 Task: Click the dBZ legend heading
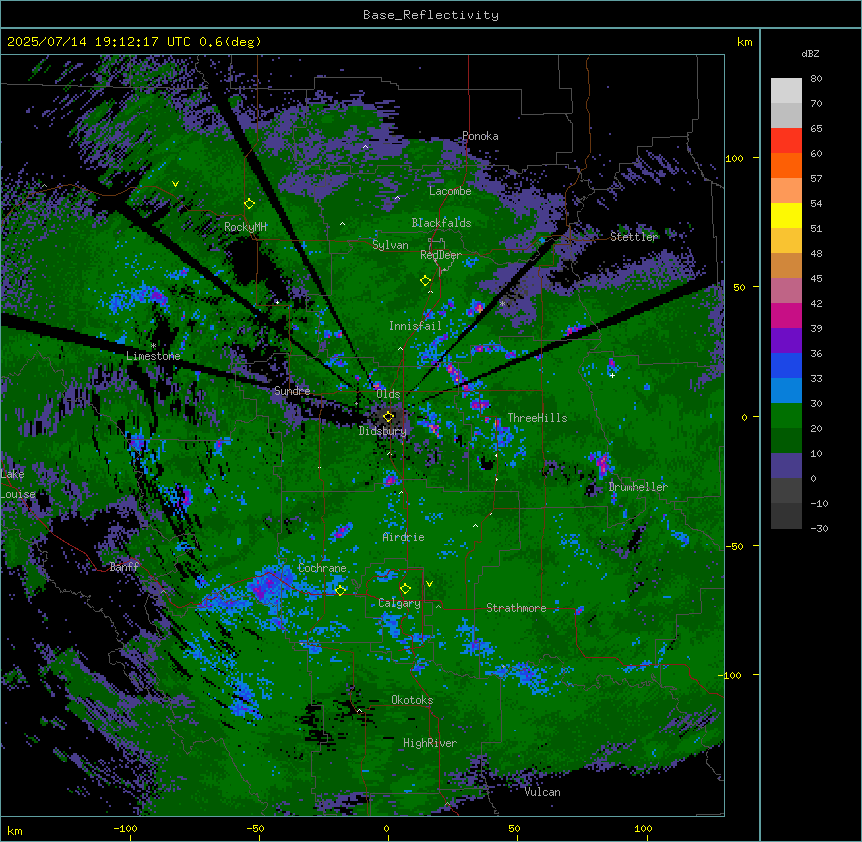click(810, 53)
